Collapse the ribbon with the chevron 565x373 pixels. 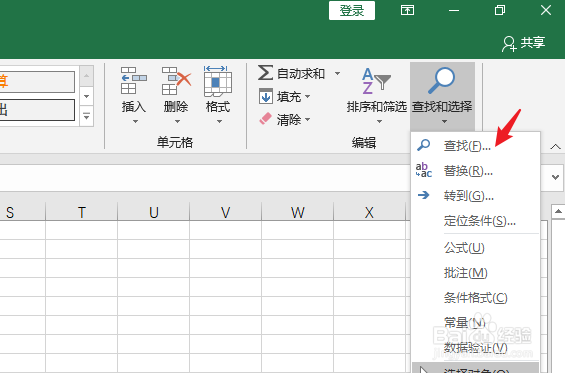click(555, 147)
